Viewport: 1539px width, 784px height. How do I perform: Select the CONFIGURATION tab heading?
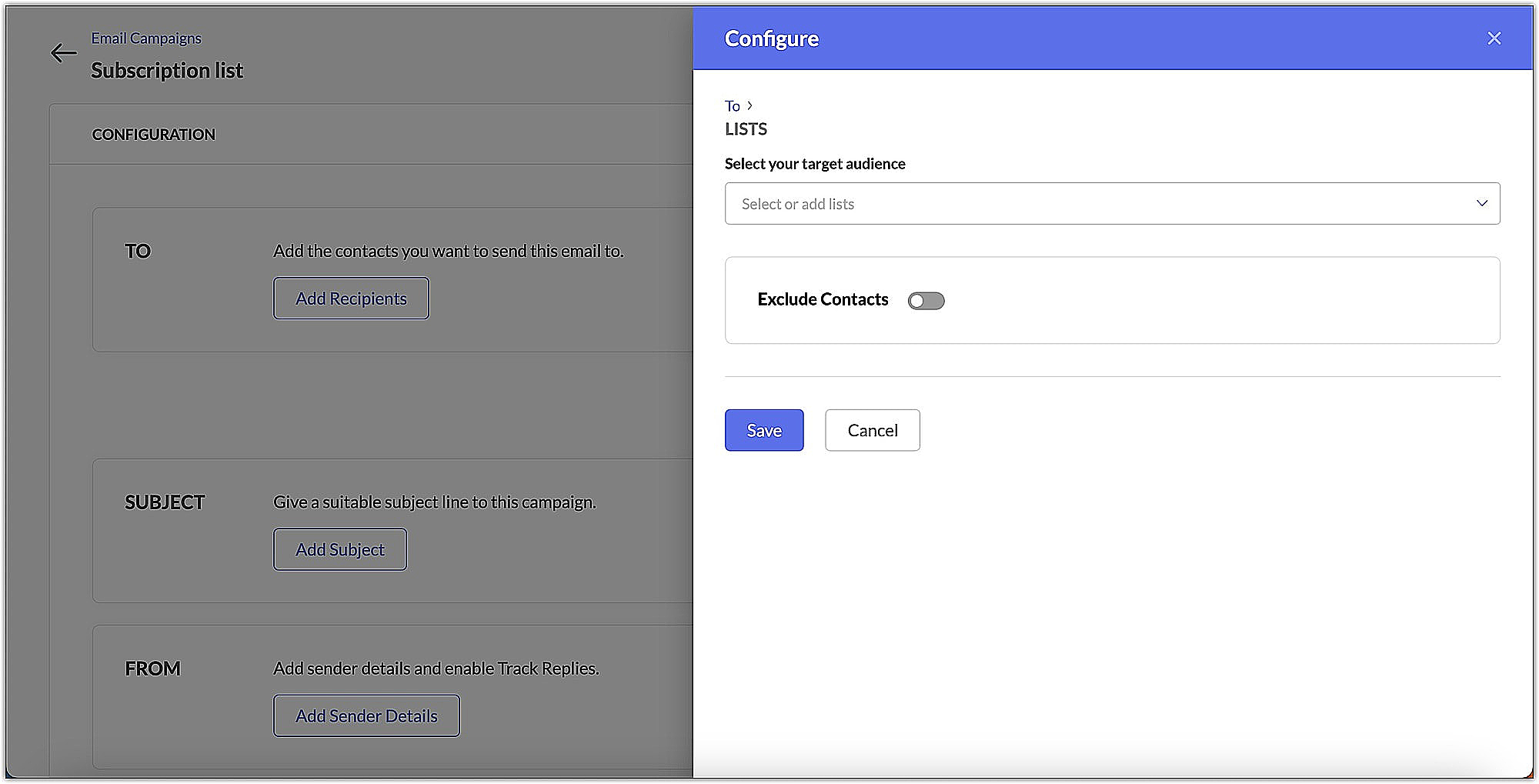coord(153,135)
